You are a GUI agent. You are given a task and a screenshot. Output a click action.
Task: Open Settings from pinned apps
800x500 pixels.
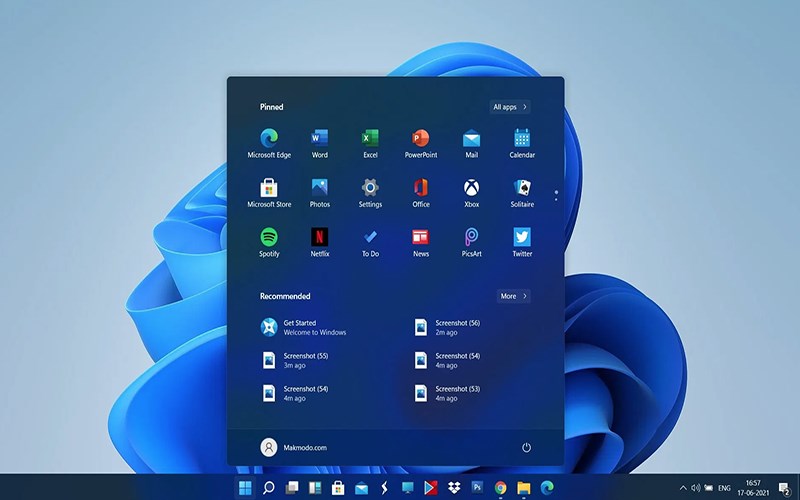(370, 193)
